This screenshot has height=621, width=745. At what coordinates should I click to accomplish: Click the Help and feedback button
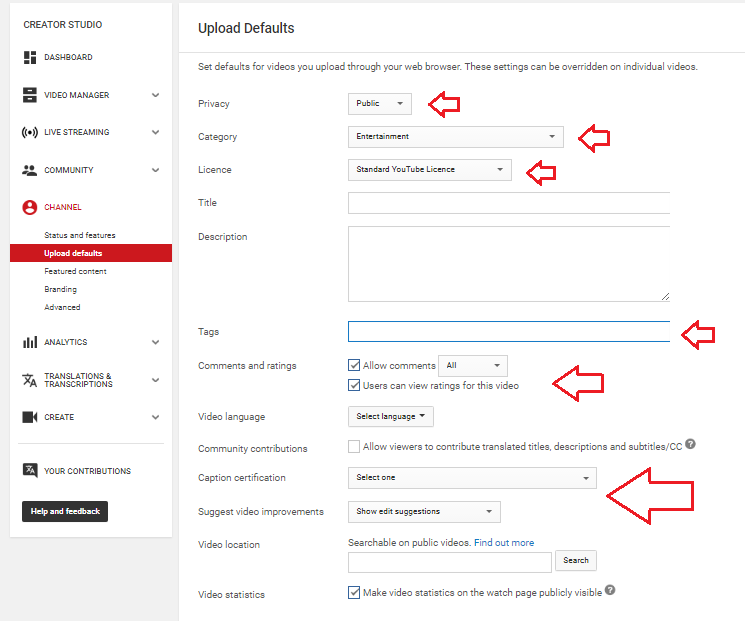[x=65, y=511]
